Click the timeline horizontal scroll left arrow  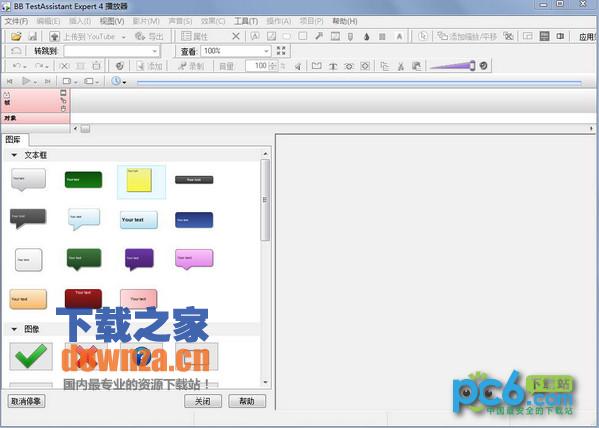(x=75, y=128)
